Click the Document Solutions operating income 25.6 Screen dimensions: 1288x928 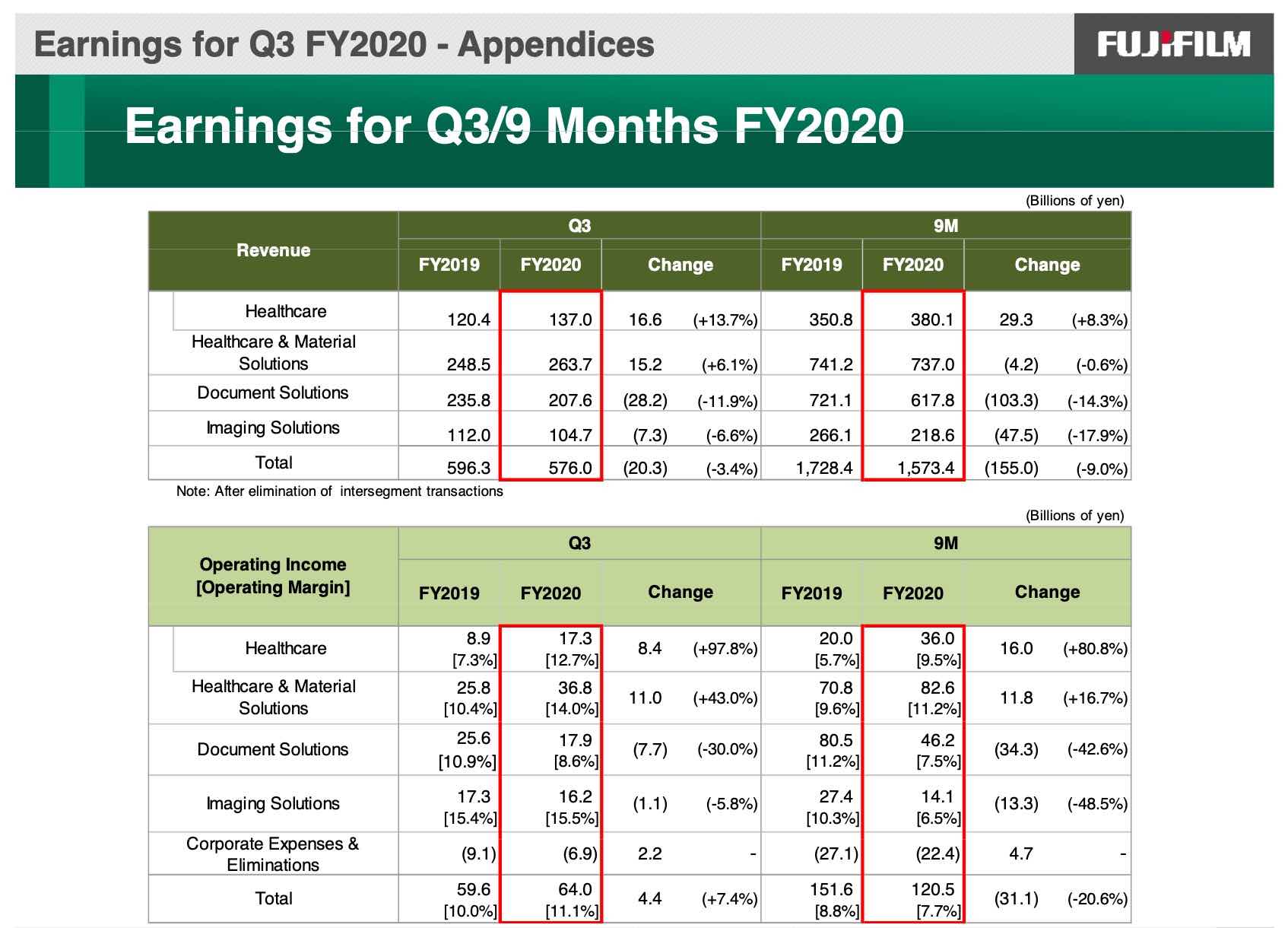474,739
